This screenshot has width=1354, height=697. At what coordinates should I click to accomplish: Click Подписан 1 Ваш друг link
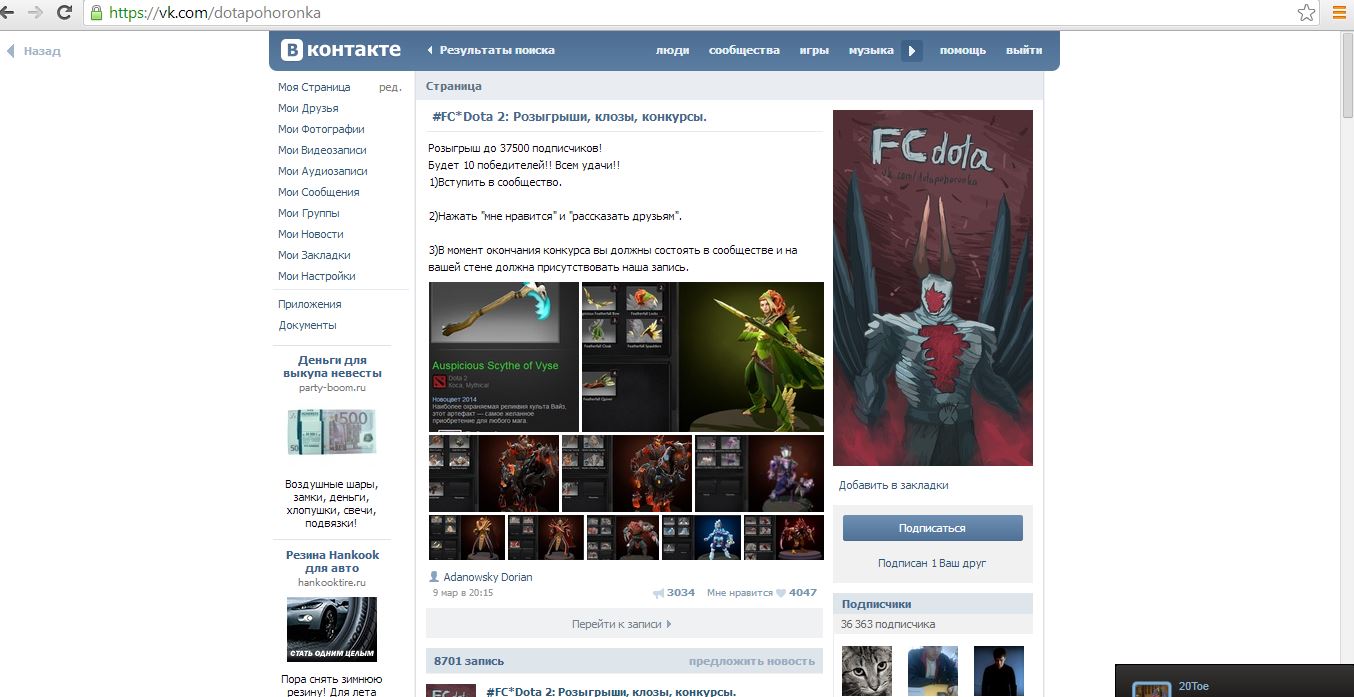pyautogui.click(x=932, y=563)
